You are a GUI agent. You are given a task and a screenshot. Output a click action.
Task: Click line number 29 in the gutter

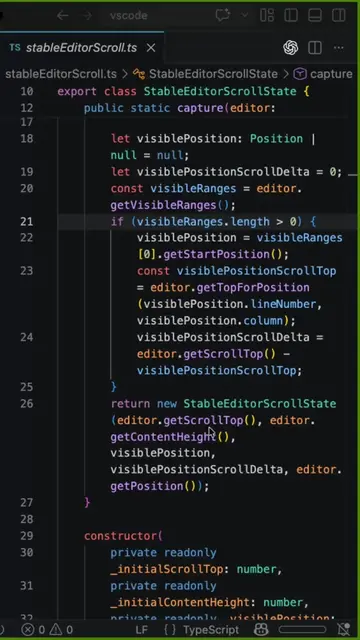click(x=27, y=536)
